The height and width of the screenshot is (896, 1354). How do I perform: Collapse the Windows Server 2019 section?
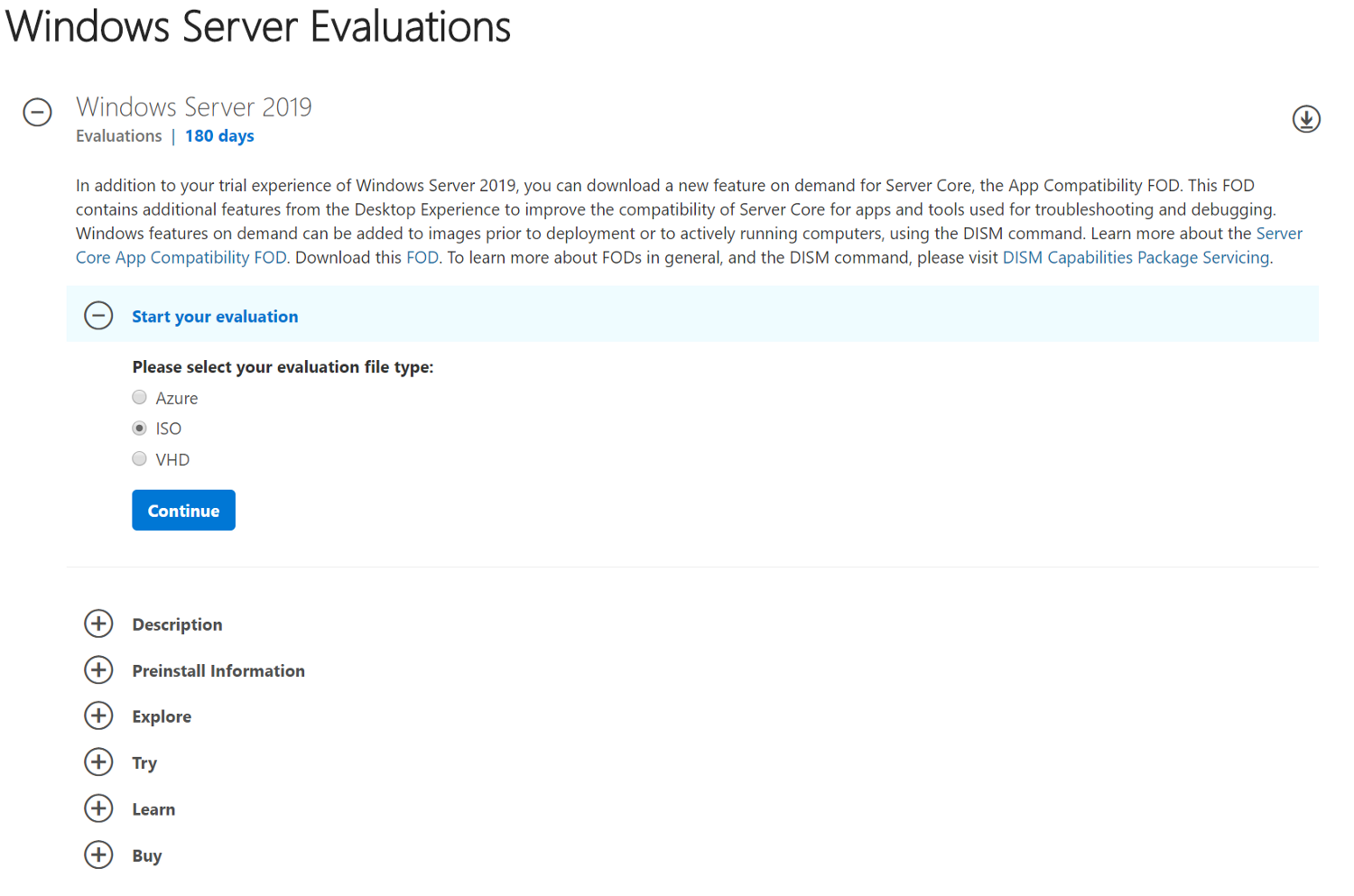[37, 112]
